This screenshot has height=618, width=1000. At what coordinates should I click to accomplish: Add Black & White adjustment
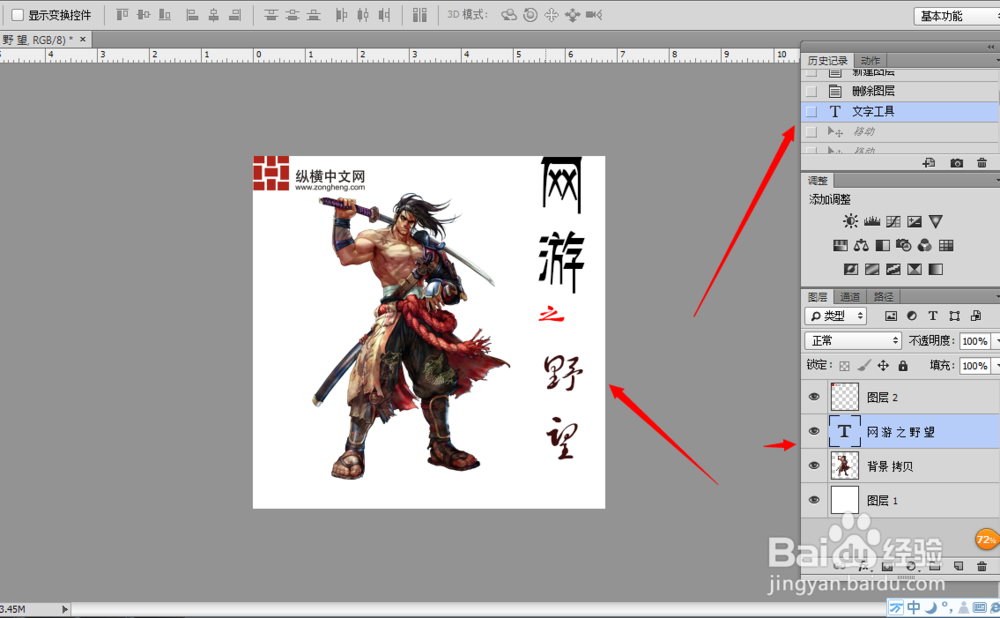point(883,246)
